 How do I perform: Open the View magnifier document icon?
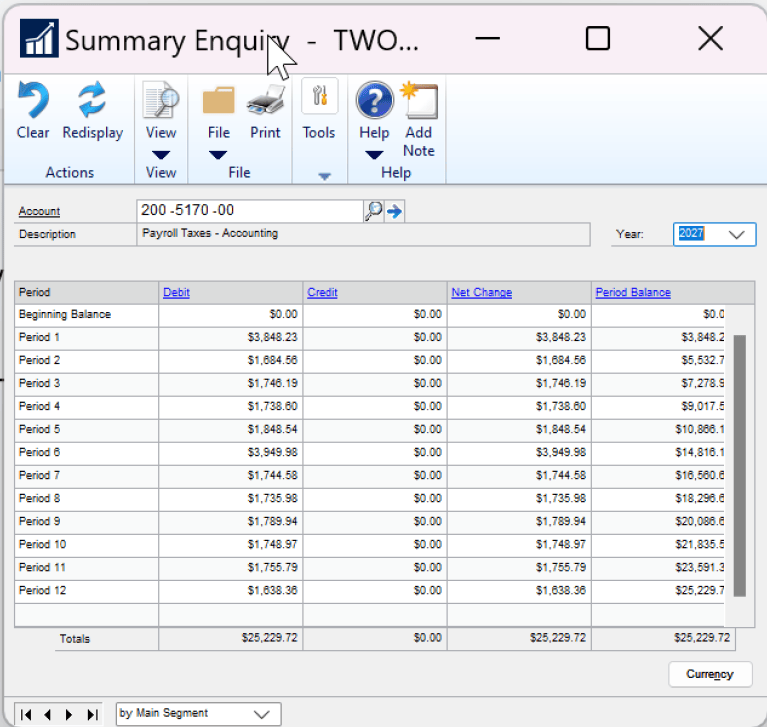click(x=160, y=100)
